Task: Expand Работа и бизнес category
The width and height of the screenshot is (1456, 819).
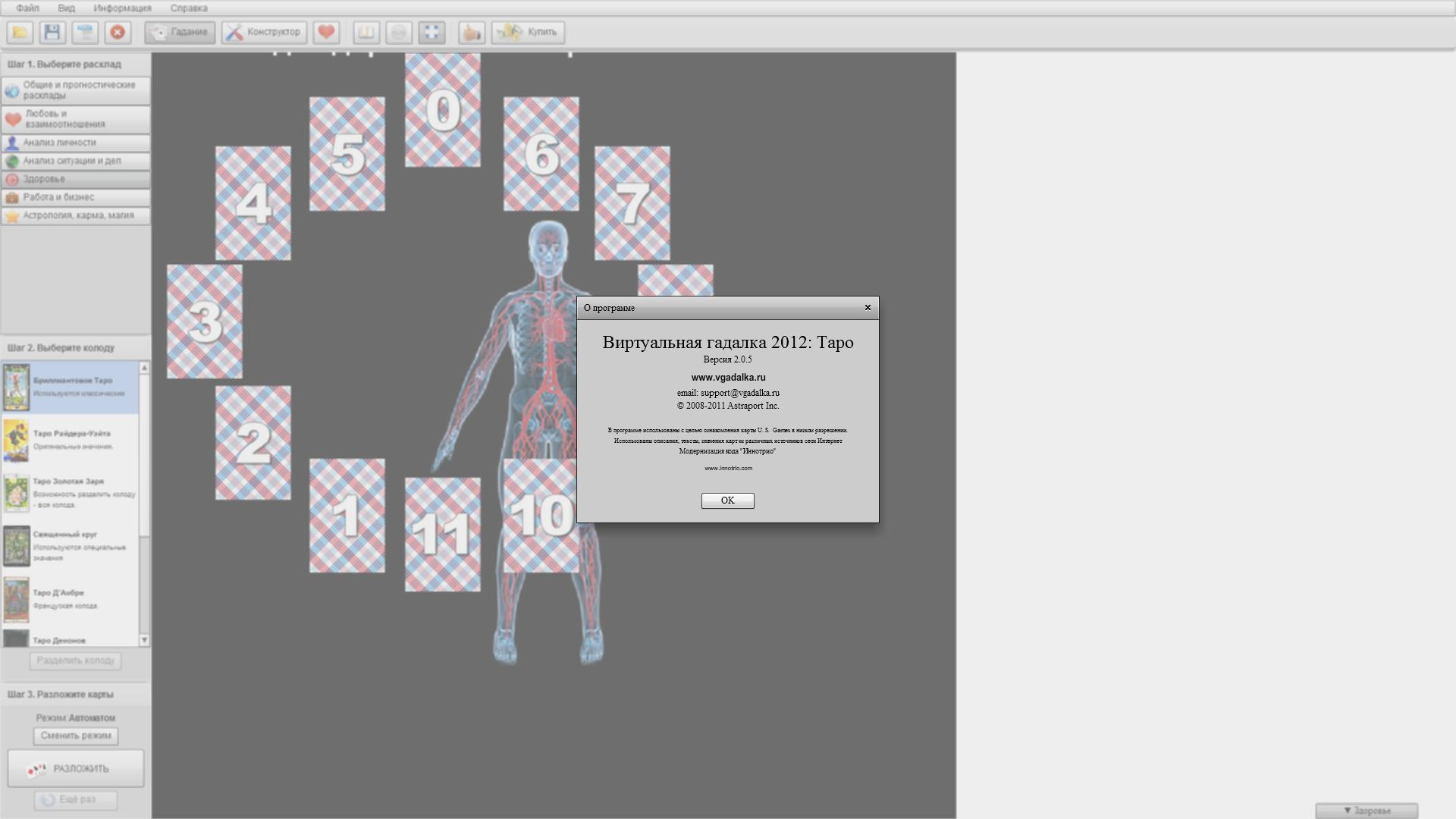Action: [76, 197]
